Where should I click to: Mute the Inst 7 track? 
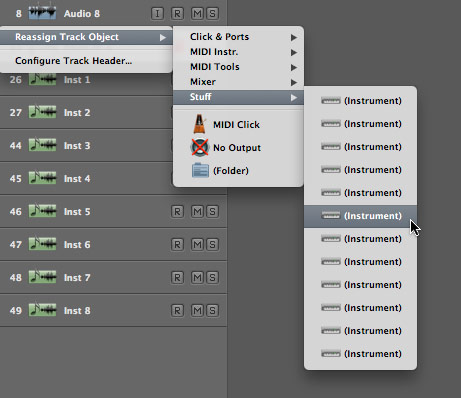tap(197, 278)
